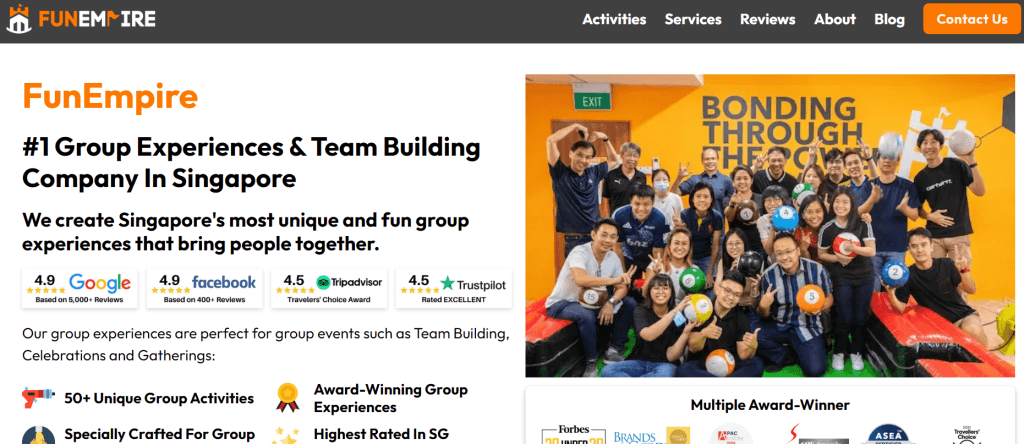The height and width of the screenshot is (444, 1024).
Task: Click 'Highest Rated In SG' text
Action: [381, 434]
